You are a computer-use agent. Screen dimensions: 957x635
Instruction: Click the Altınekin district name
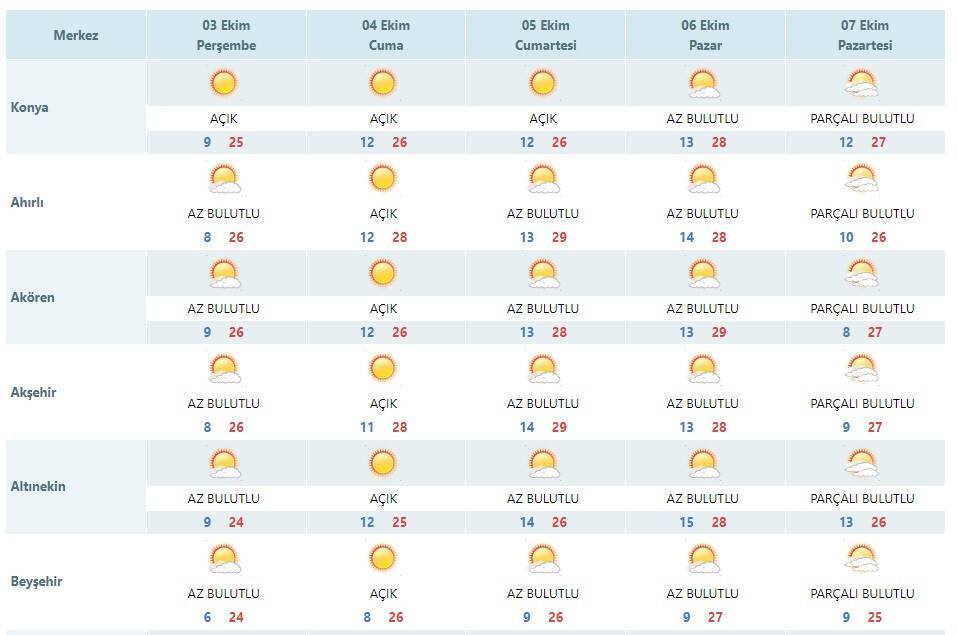38,487
